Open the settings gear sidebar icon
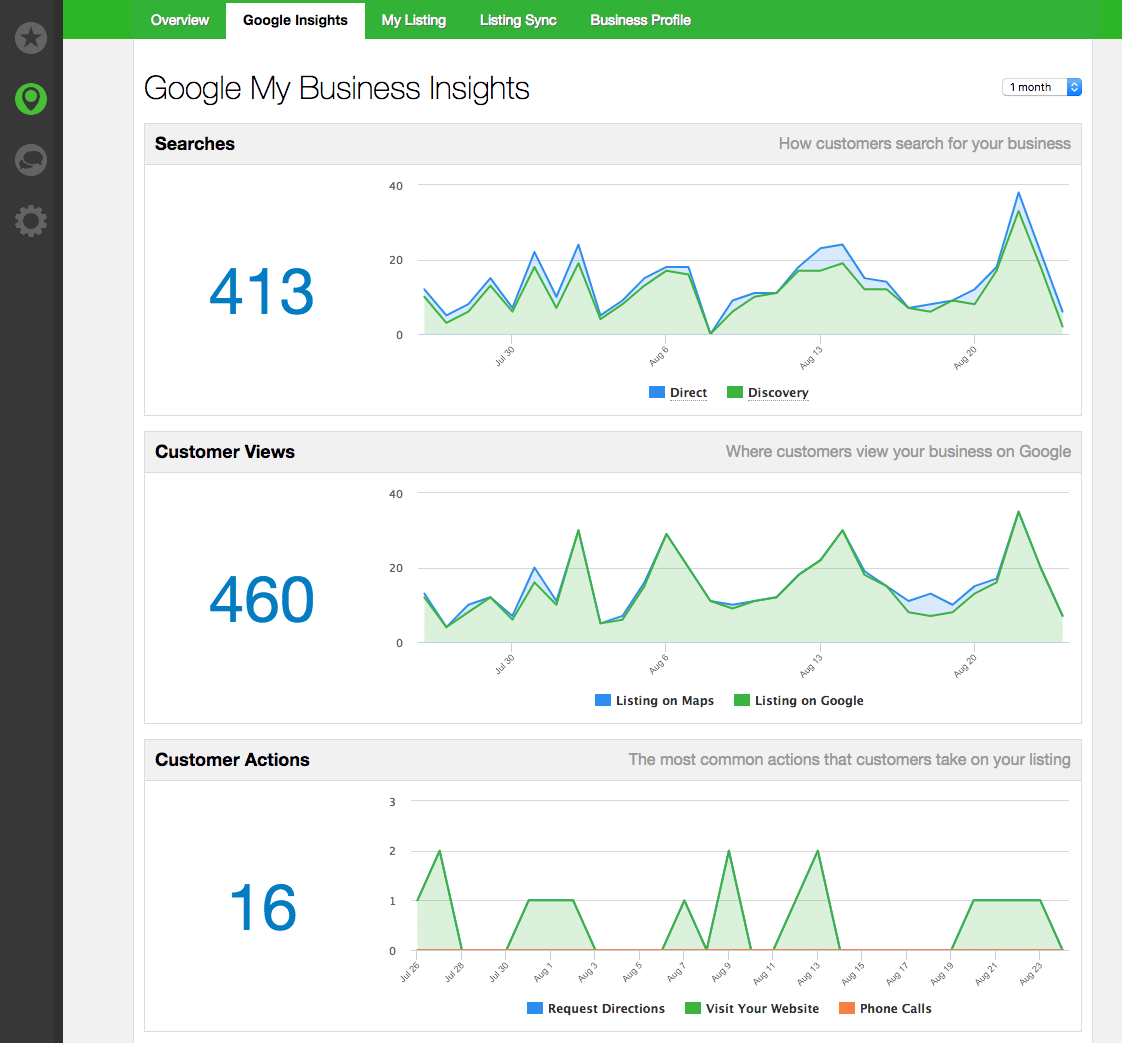1122x1043 pixels. point(31,221)
